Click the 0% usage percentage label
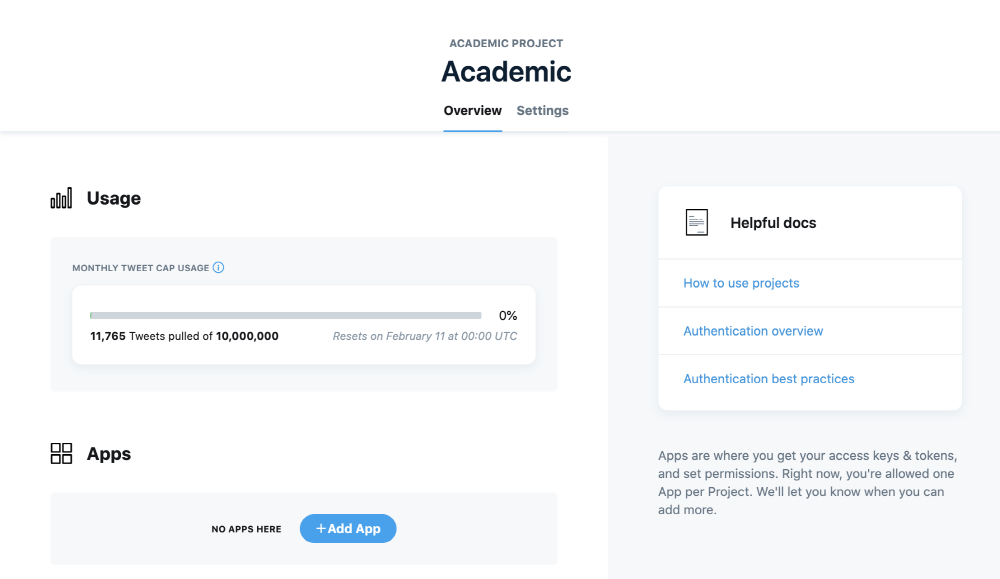Viewport: 1000px width, 579px height. (x=508, y=315)
